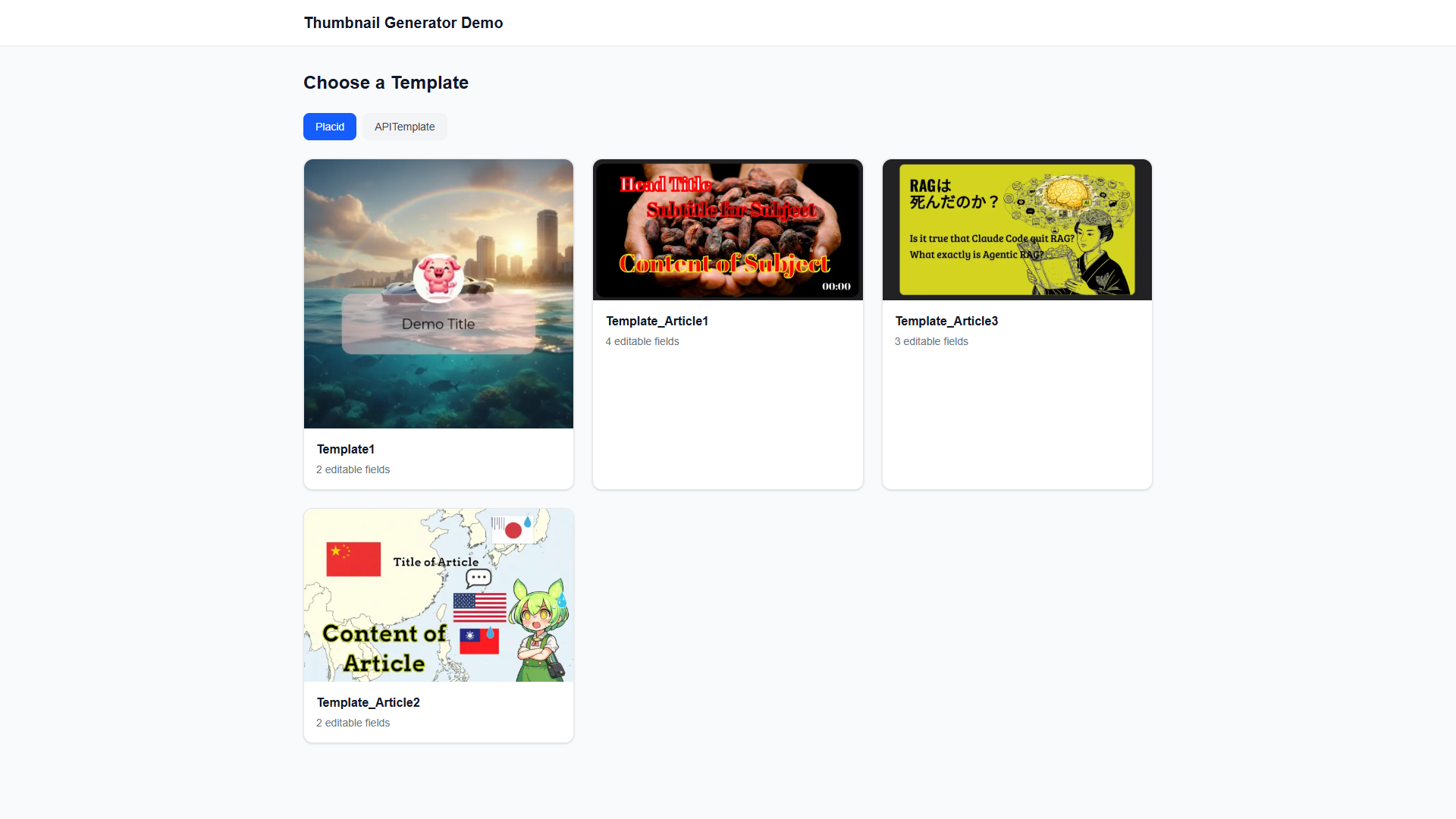Select the Template_Article2 map thumbnail
The image size is (1456, 819).
[x=438, y=595]
